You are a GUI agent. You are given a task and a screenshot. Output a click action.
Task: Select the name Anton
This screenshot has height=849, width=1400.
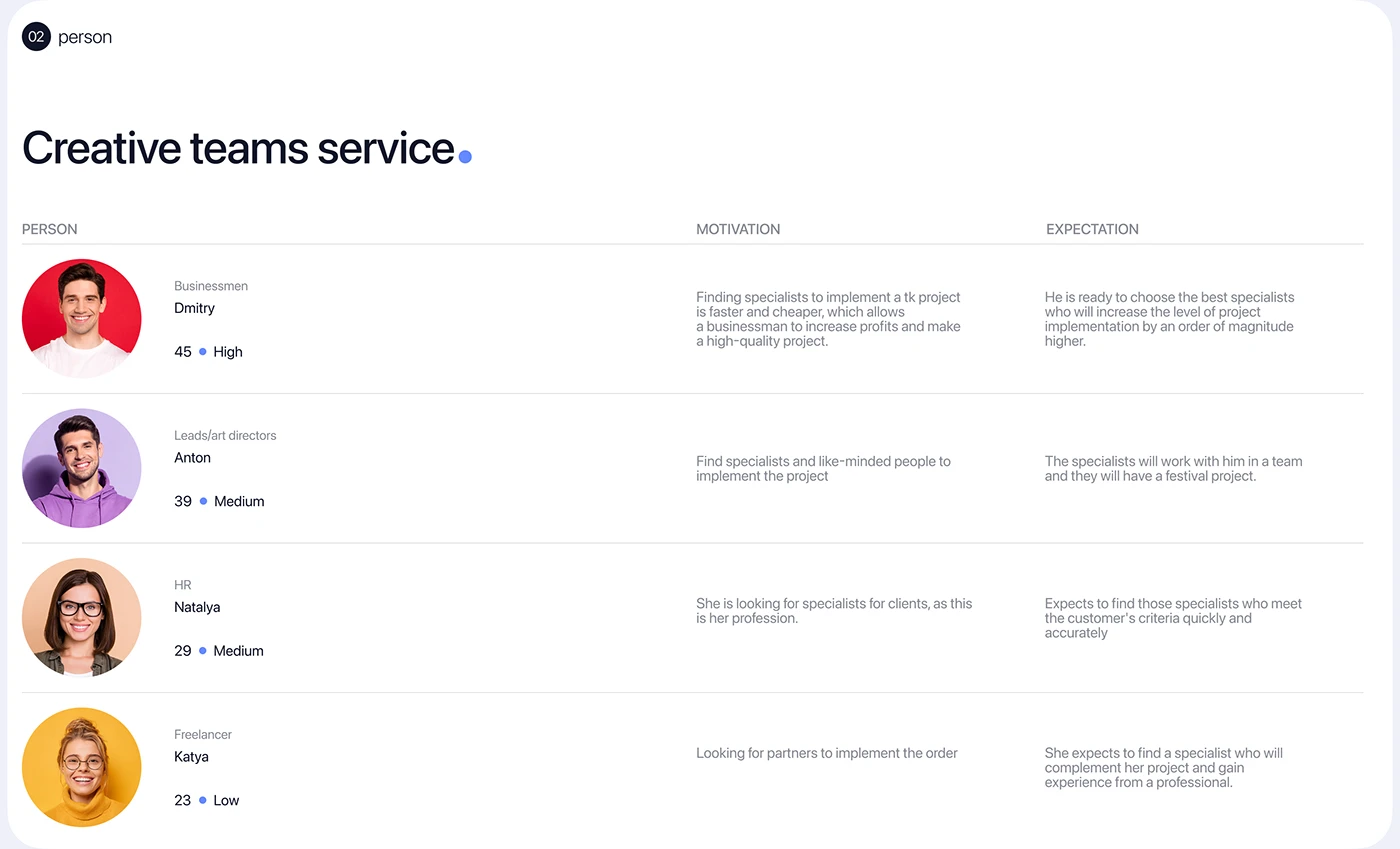click(192, 458)
